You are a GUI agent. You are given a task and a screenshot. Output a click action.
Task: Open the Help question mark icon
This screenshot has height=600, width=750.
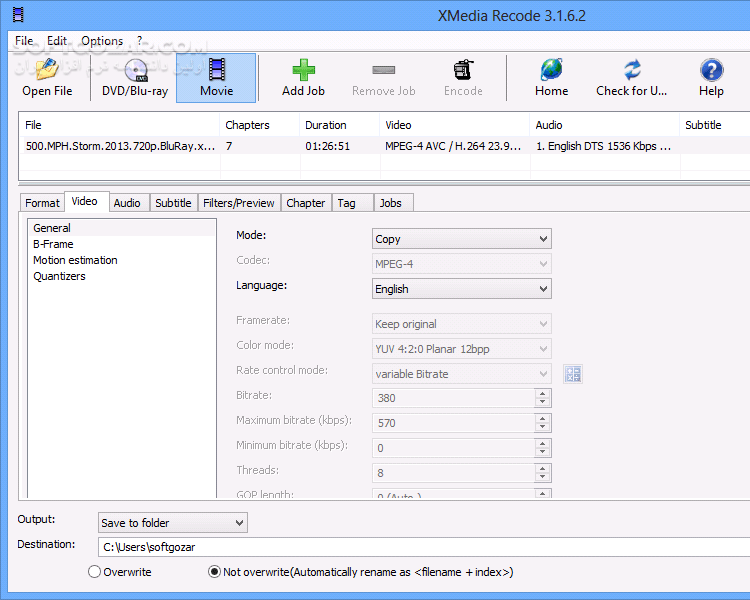[x=711, y=70]
